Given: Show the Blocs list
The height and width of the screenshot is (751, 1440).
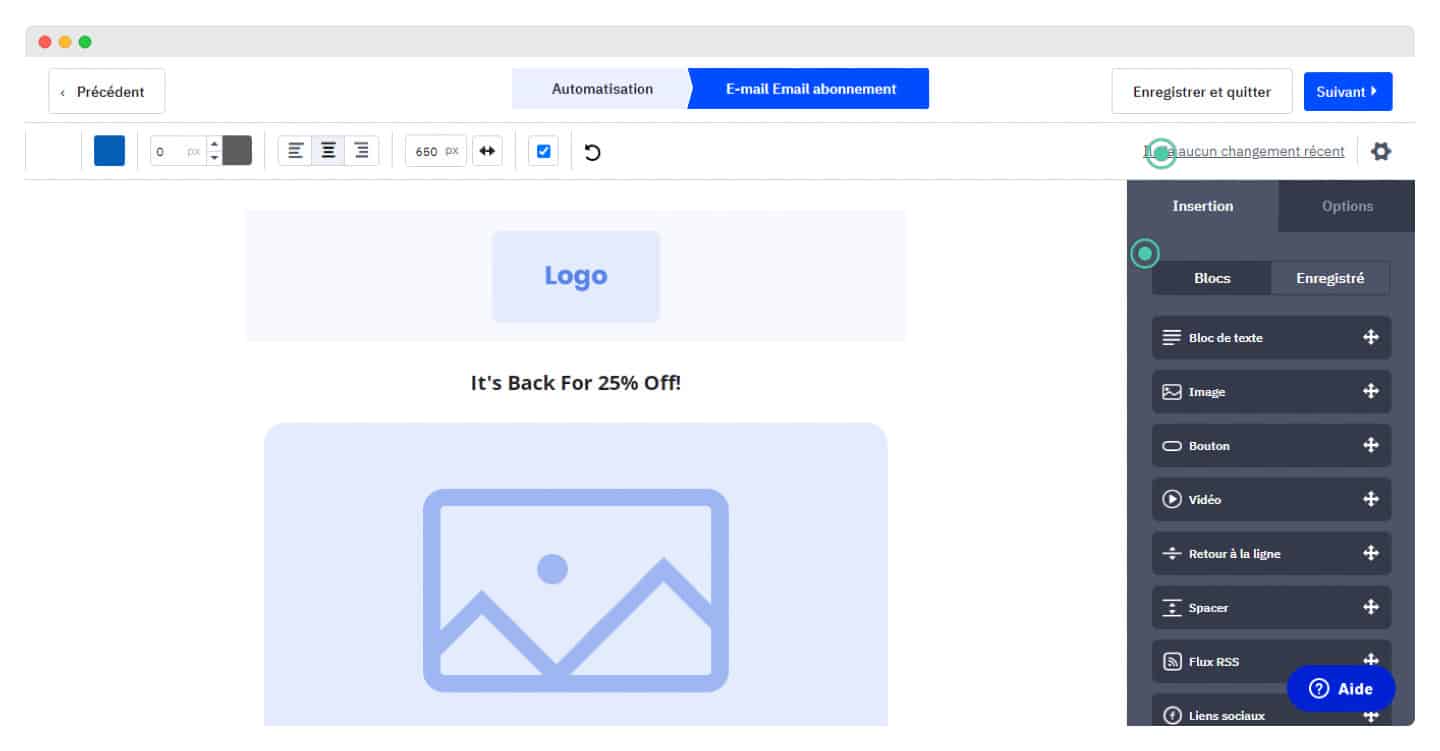Looking at the screenshot, I should (1212, 278).
